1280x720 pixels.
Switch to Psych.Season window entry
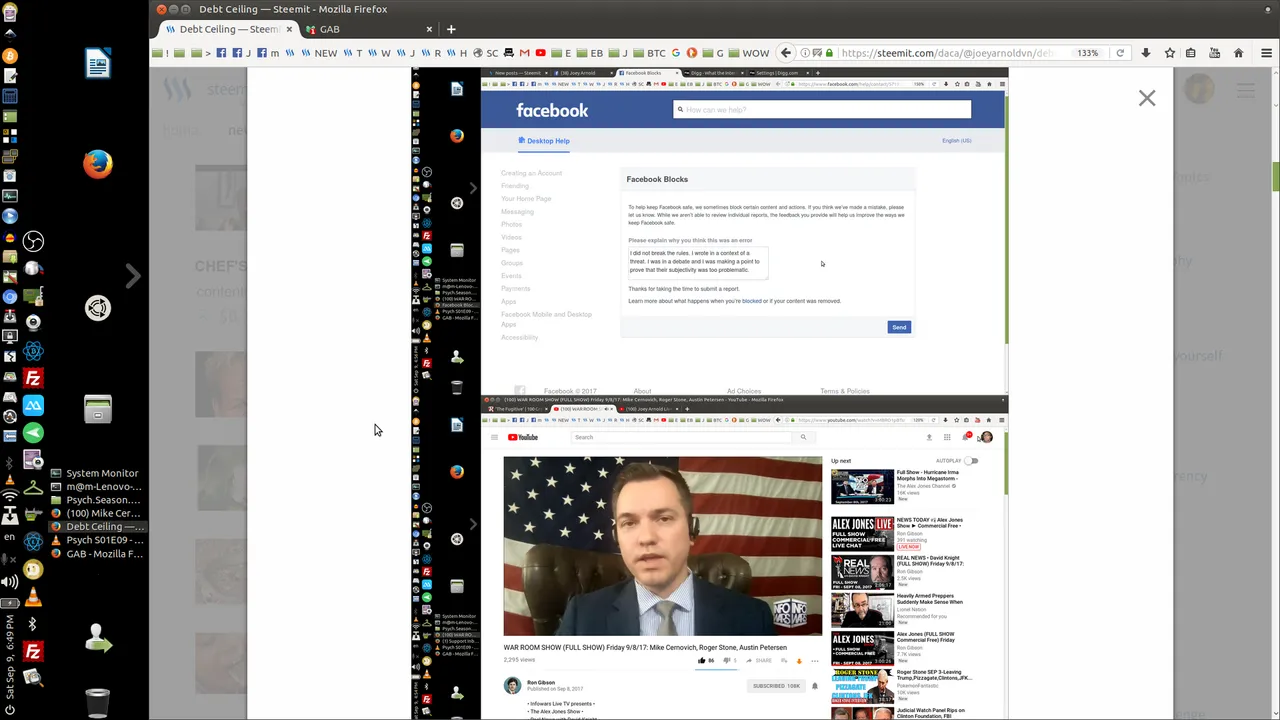(96, 500)
